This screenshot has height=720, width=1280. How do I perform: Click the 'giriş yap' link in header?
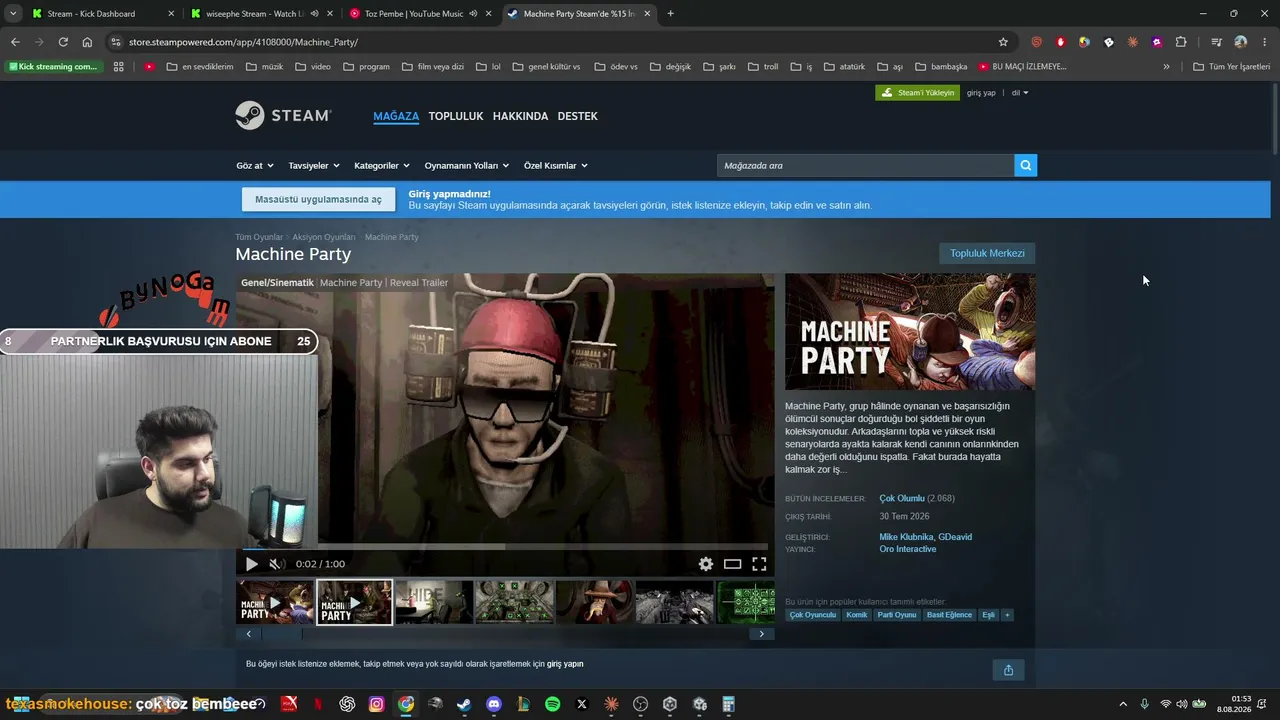(981, 93)
